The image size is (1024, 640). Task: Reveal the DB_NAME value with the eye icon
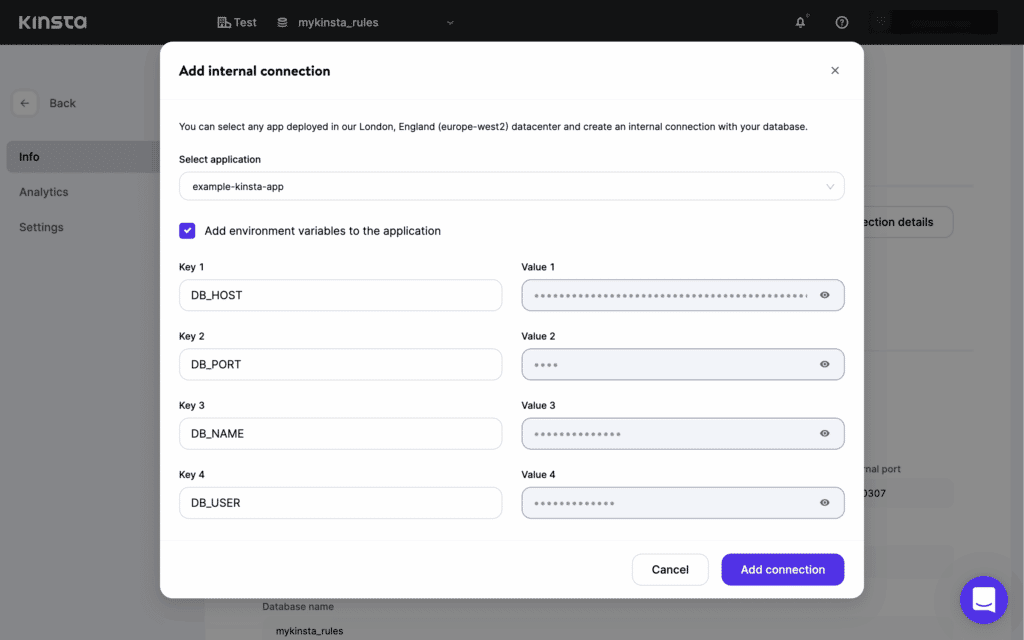824,433
